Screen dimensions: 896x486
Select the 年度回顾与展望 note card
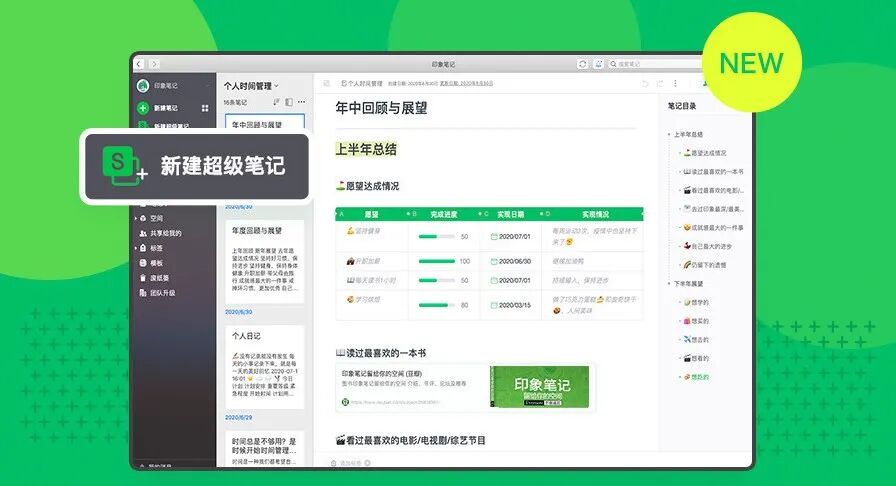(x=265, y=262)
